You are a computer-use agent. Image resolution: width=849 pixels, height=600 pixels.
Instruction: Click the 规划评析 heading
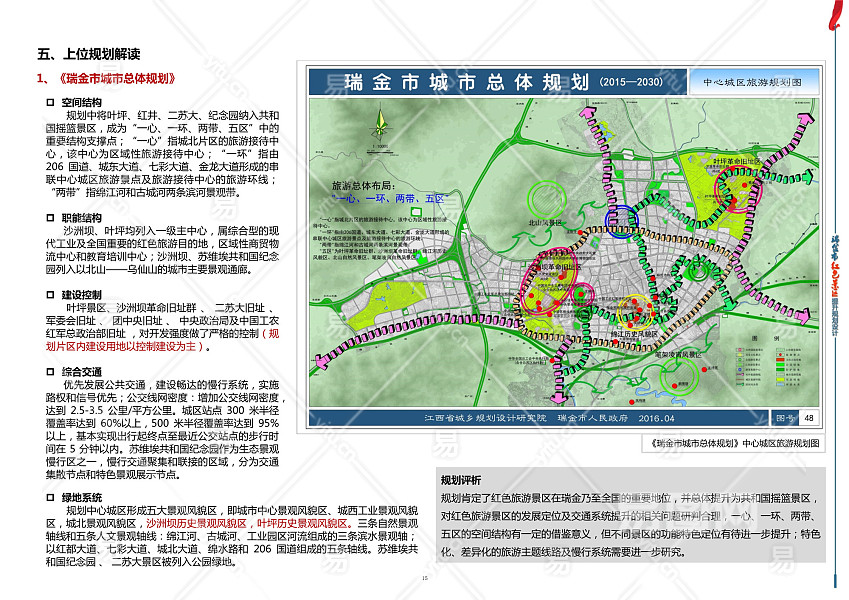(x=461, y=479)
